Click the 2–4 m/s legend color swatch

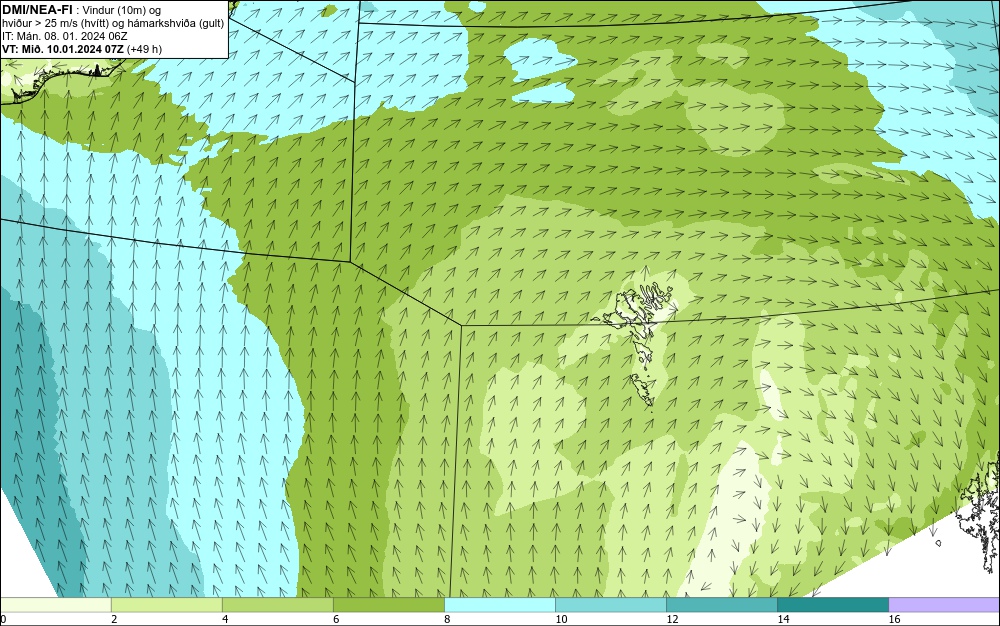(x=166, y=604)
